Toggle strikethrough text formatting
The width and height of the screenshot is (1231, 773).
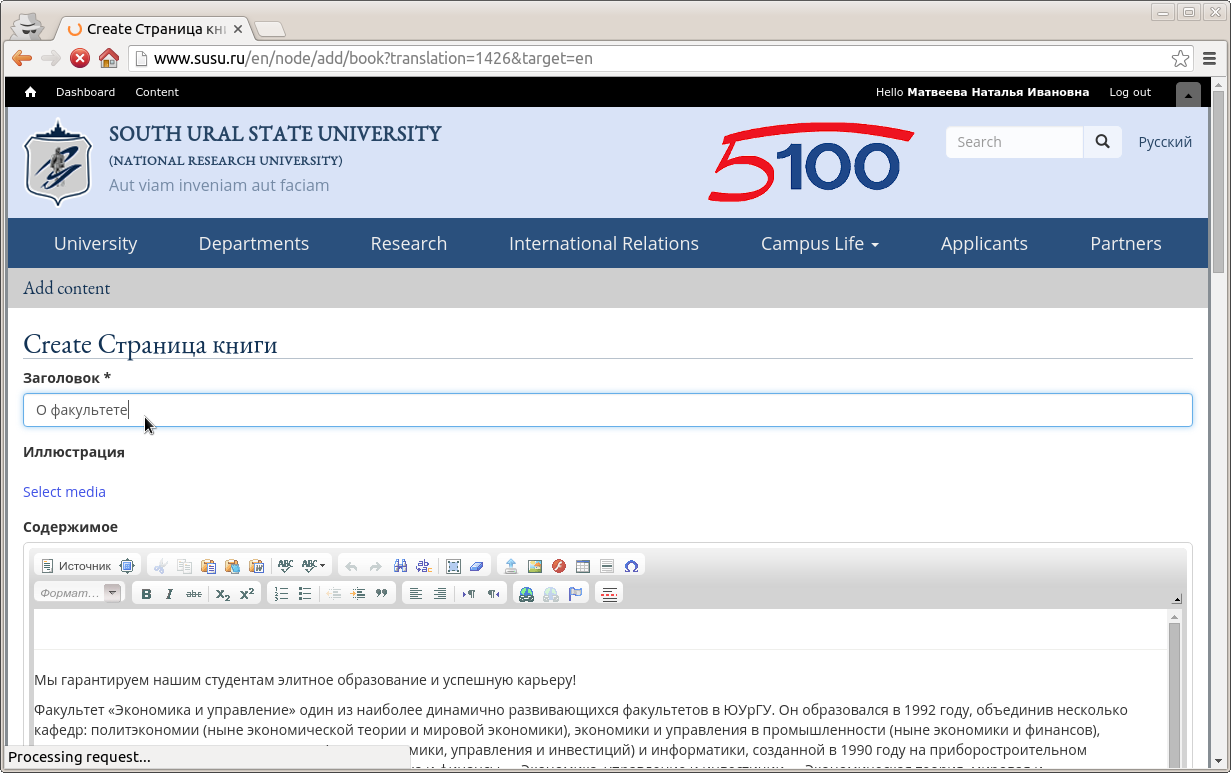point(194,594)
